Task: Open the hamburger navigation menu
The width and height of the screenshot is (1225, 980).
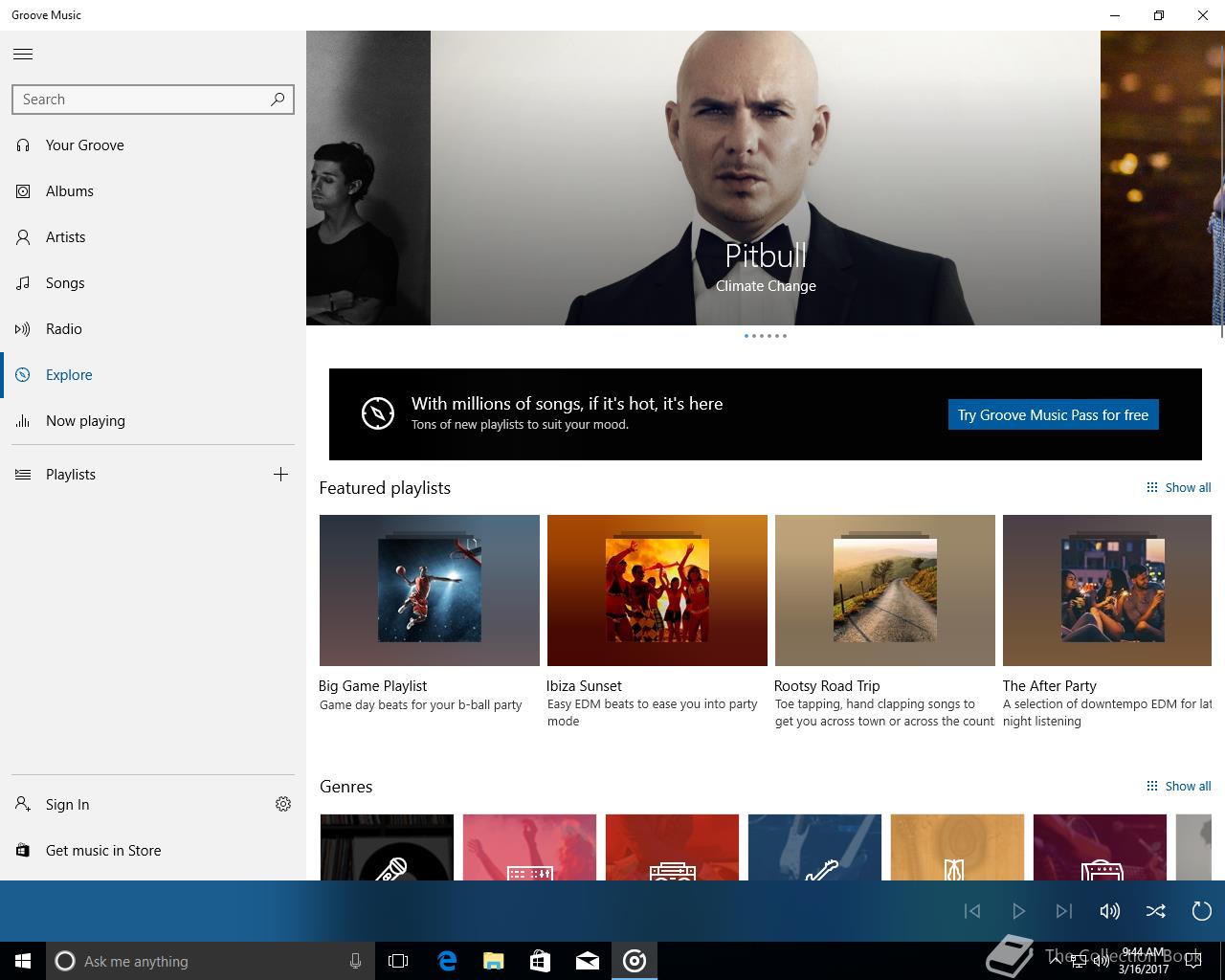Action: [23, 54]
